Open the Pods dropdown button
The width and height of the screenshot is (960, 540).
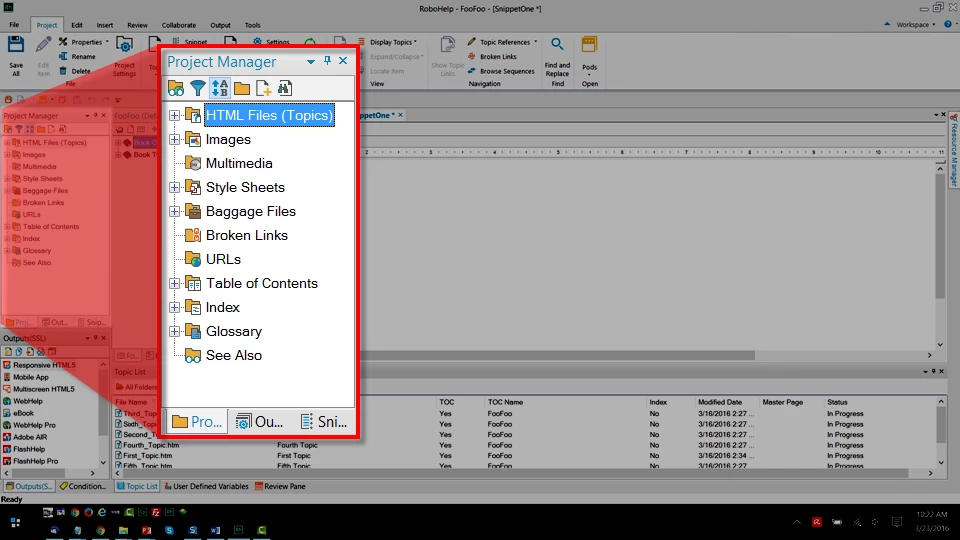click(x=589, y=56)
